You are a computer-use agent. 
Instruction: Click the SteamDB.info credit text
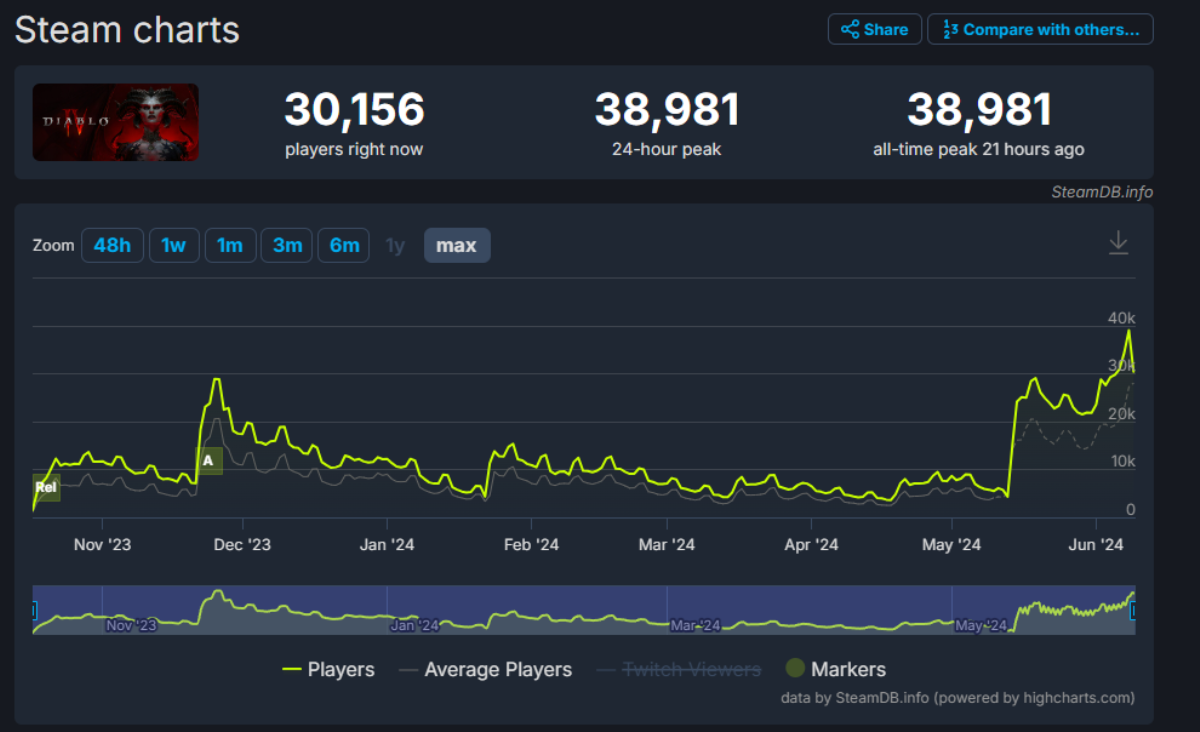pos(1101,191)
